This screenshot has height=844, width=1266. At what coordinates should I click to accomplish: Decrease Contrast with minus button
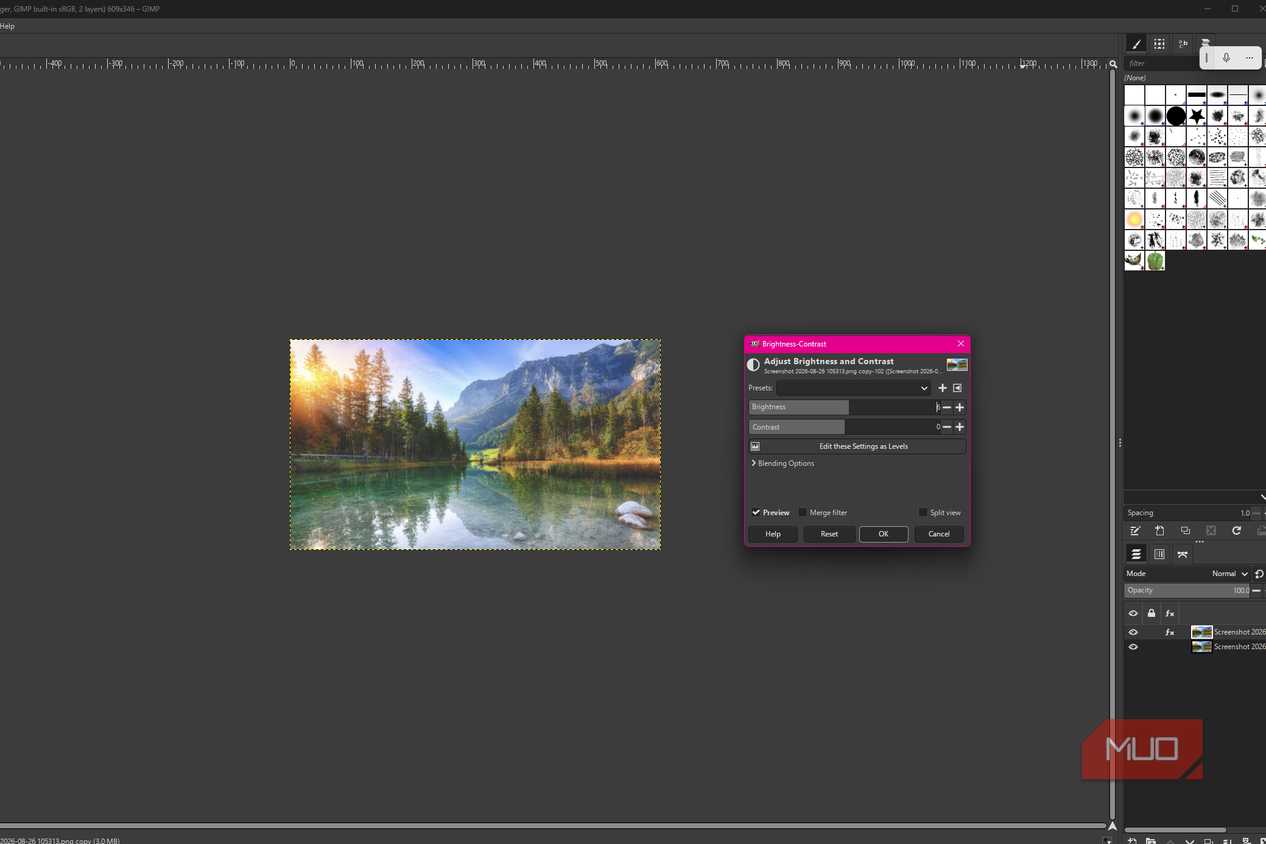(947, 427)
